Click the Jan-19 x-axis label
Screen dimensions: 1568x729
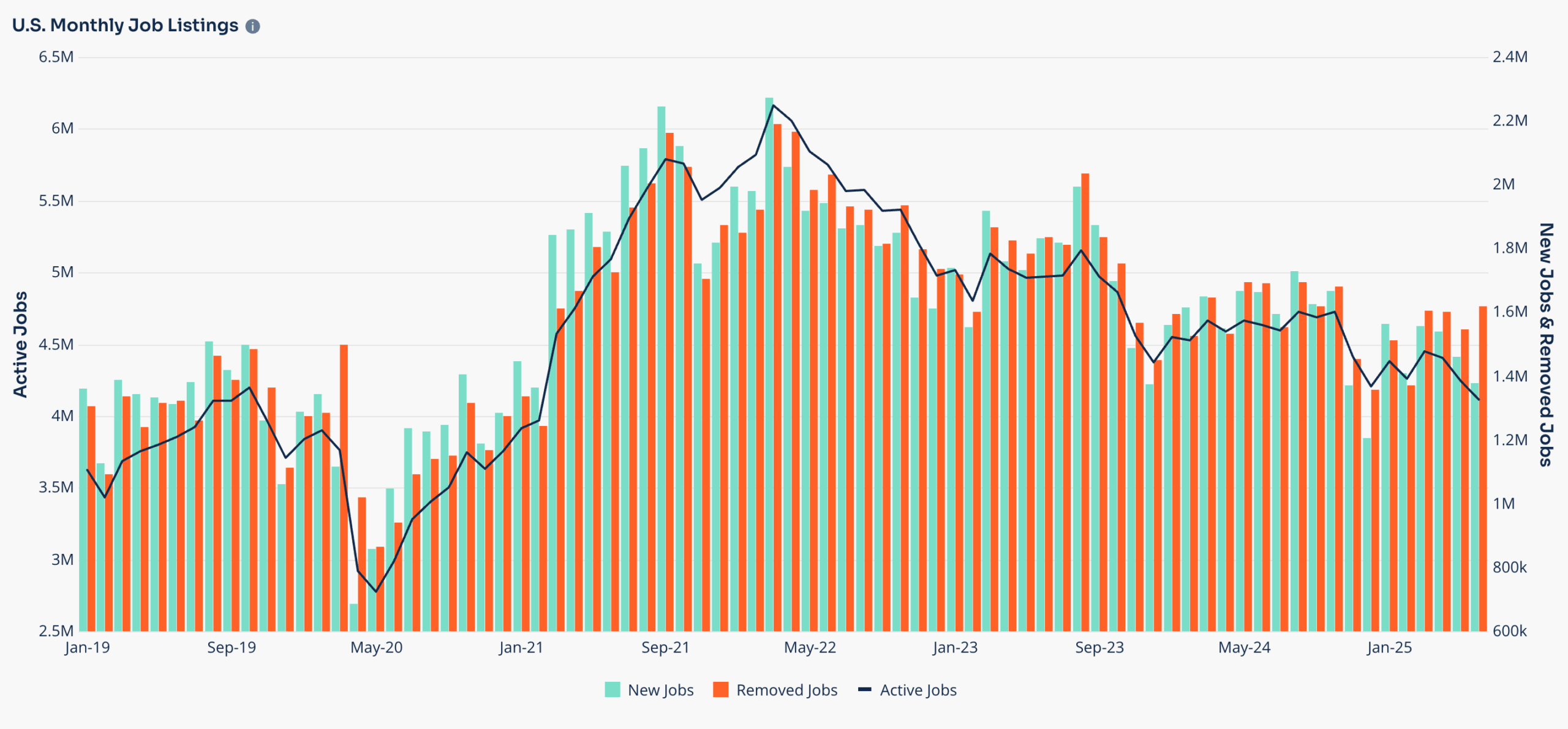tap(87, 648)
